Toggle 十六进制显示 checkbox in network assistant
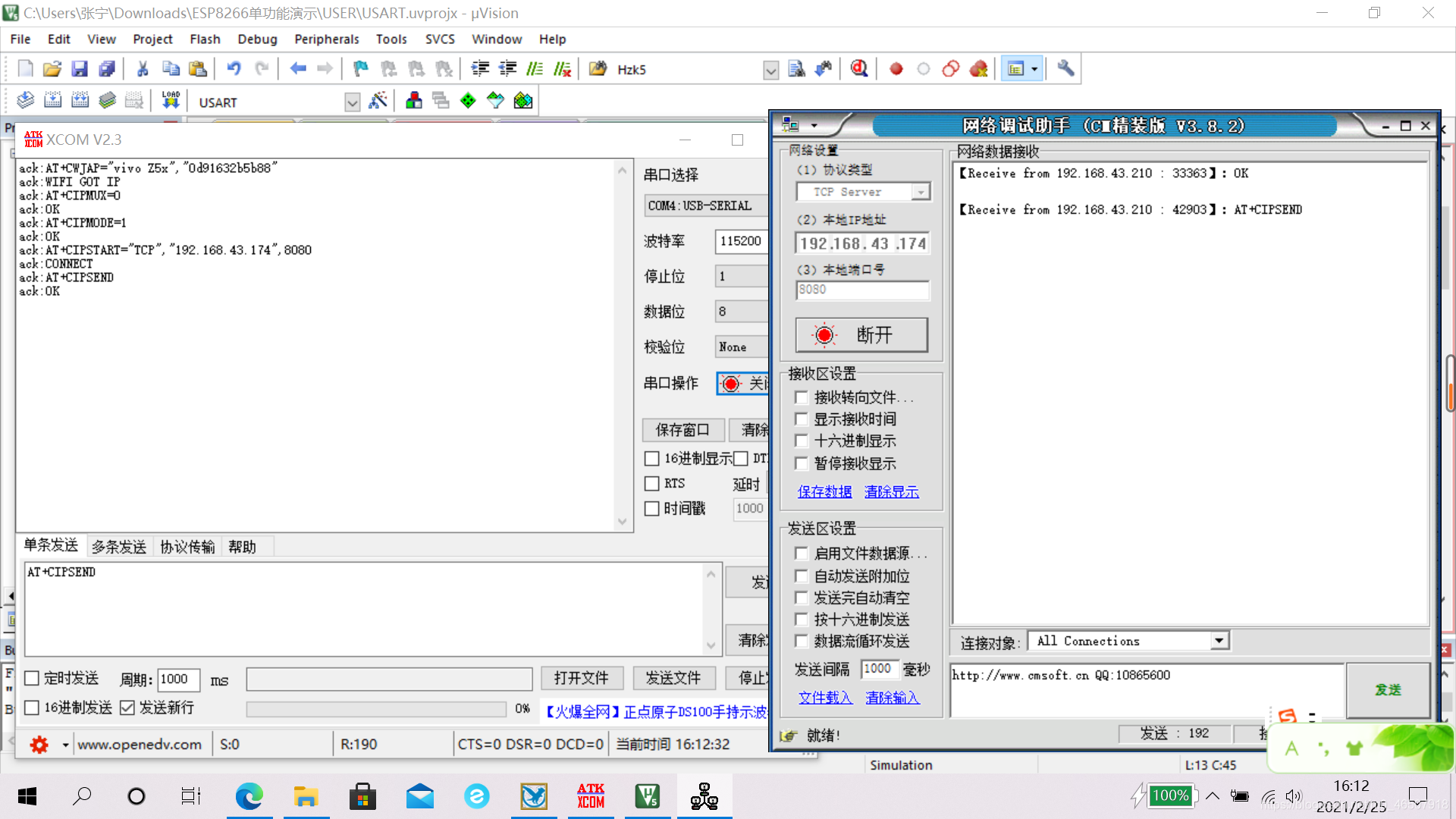This screenshot has width=1456, height=819. tap(802, 441)
